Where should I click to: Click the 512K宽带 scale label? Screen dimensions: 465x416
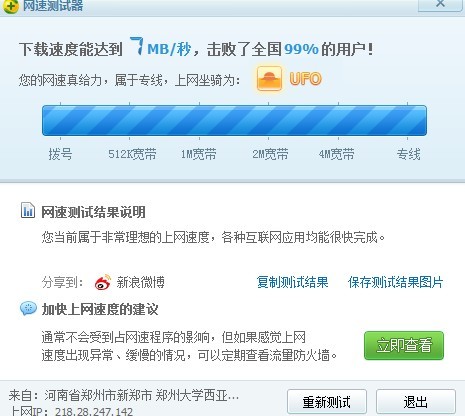point(132,154)
